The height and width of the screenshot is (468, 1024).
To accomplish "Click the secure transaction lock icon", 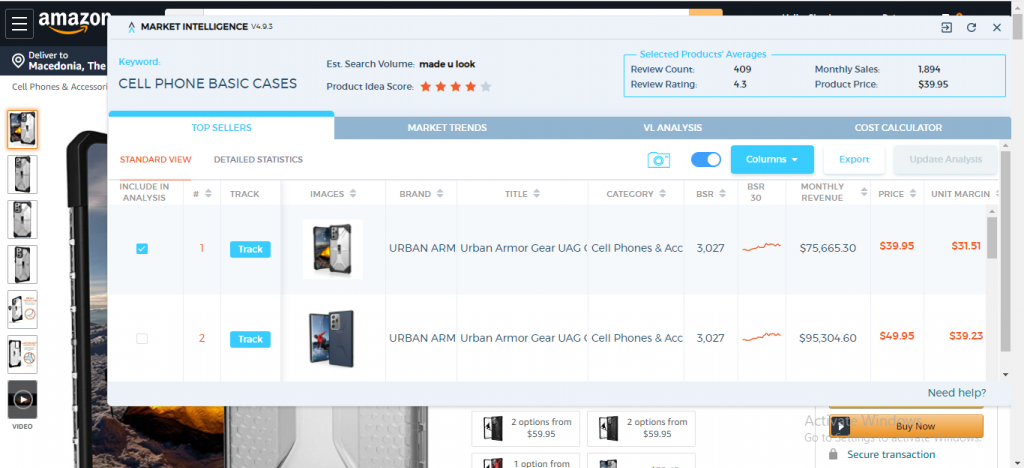I will coord(833,454).
